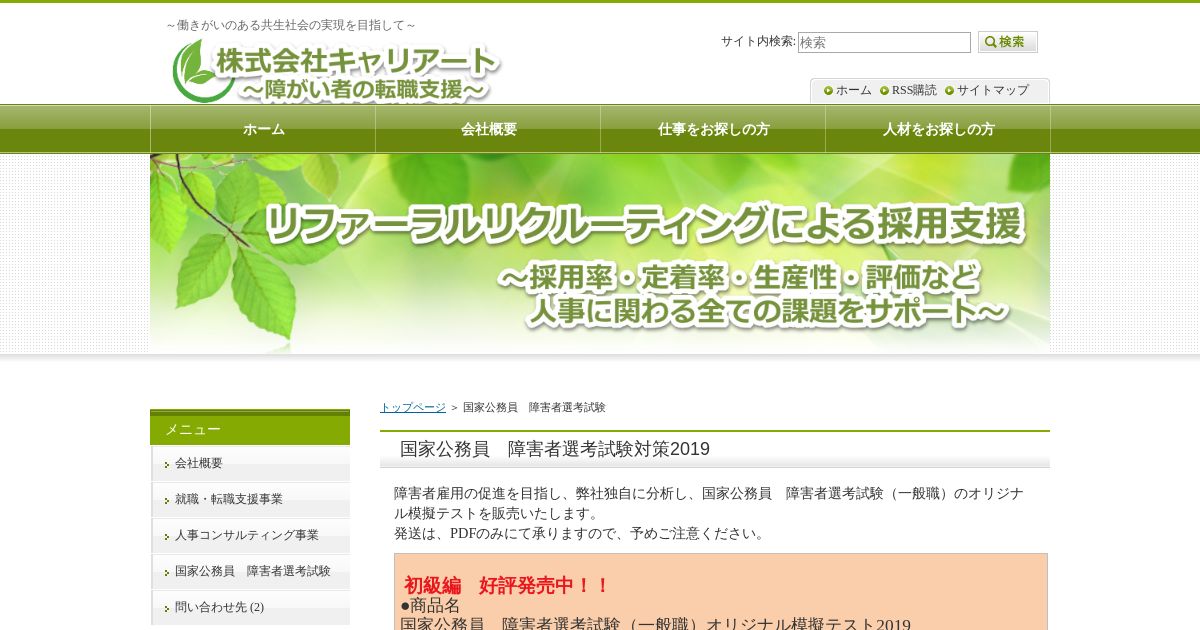Open the 仕事をお探しの方 navigation tab

click(x=713, y=129)
